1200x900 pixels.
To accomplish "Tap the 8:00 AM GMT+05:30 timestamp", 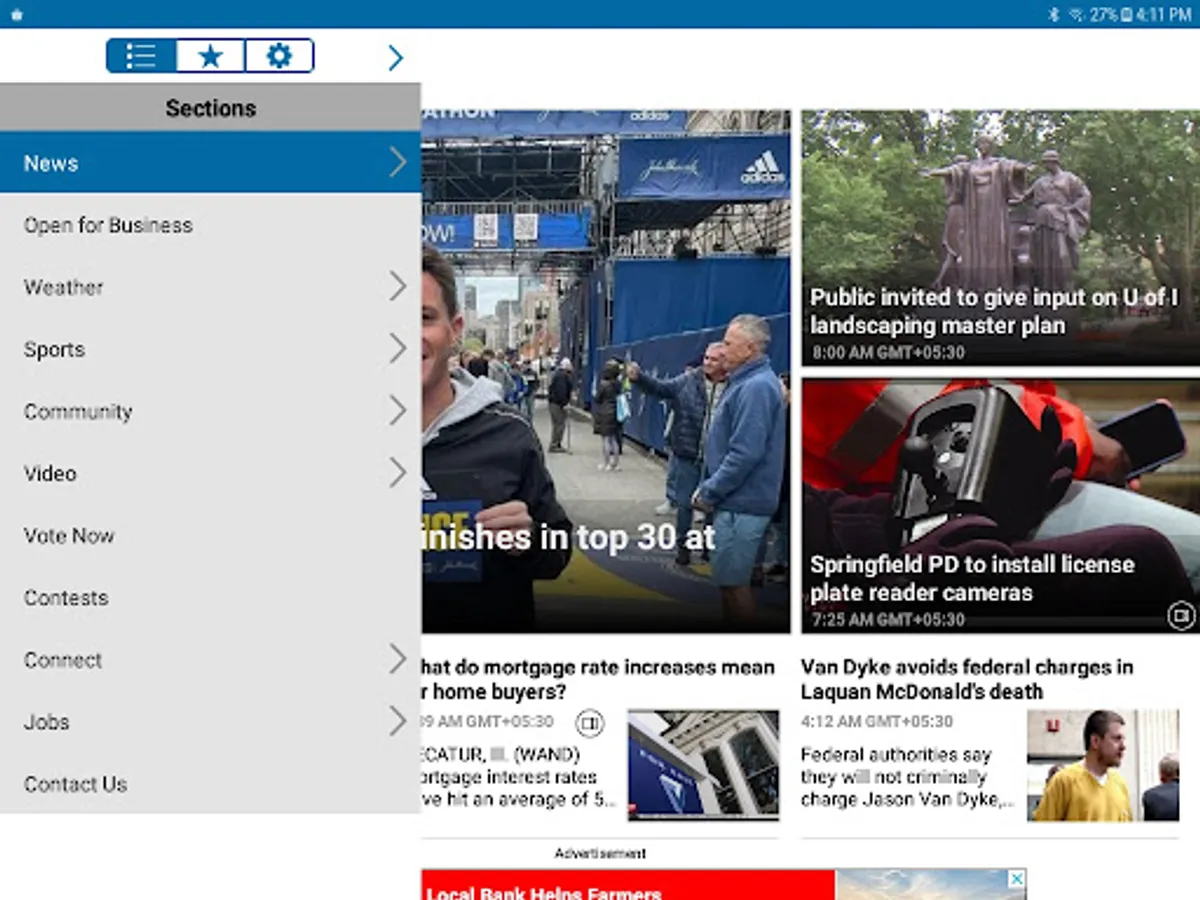I will pyautogui.click(x=888, y=352).
